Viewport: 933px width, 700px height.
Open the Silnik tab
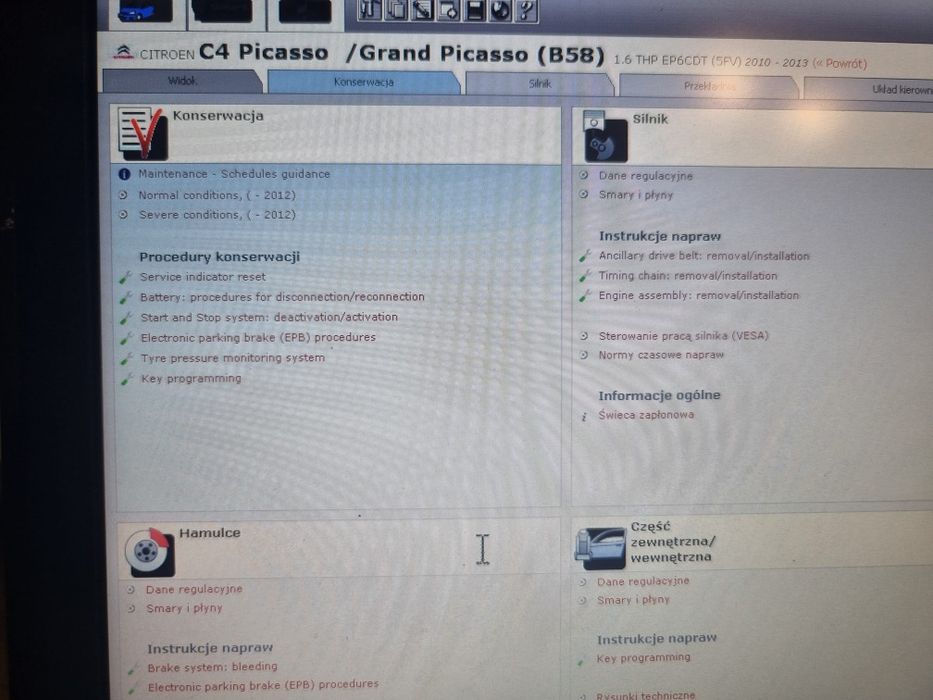point(540,84)
